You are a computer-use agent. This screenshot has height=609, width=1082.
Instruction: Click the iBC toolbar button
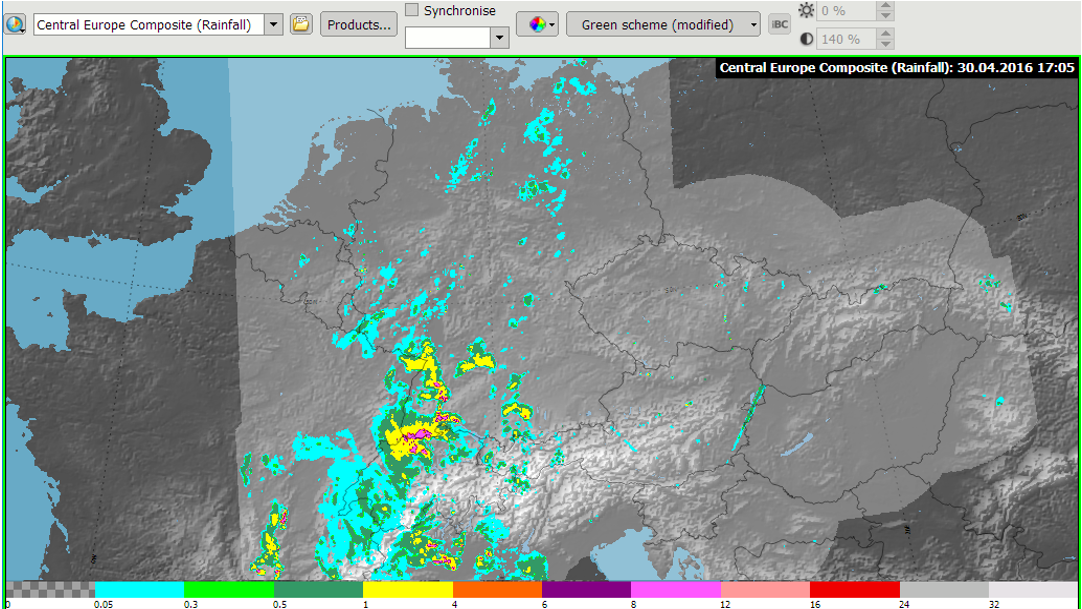[x=780, y=25]
